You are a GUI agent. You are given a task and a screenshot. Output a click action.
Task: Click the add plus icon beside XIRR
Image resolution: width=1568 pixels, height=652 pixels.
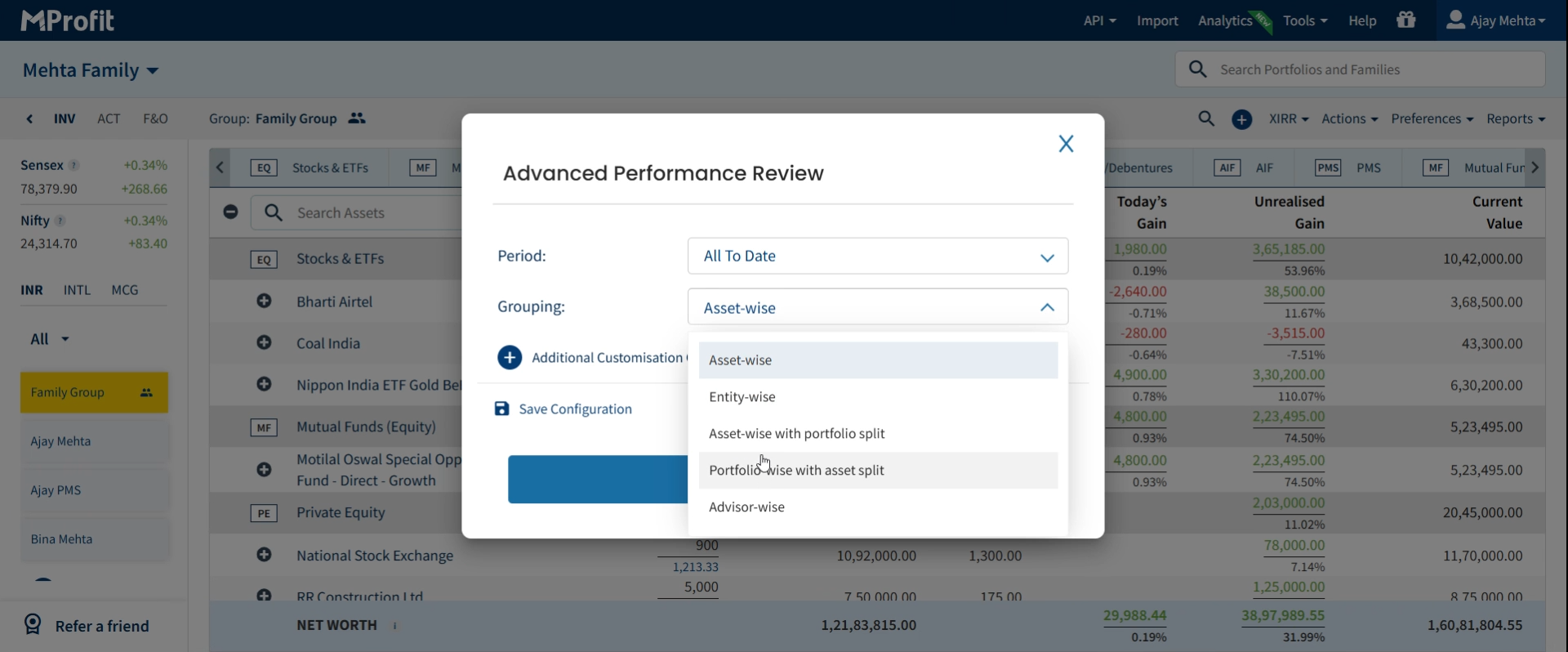[1241, 119]
